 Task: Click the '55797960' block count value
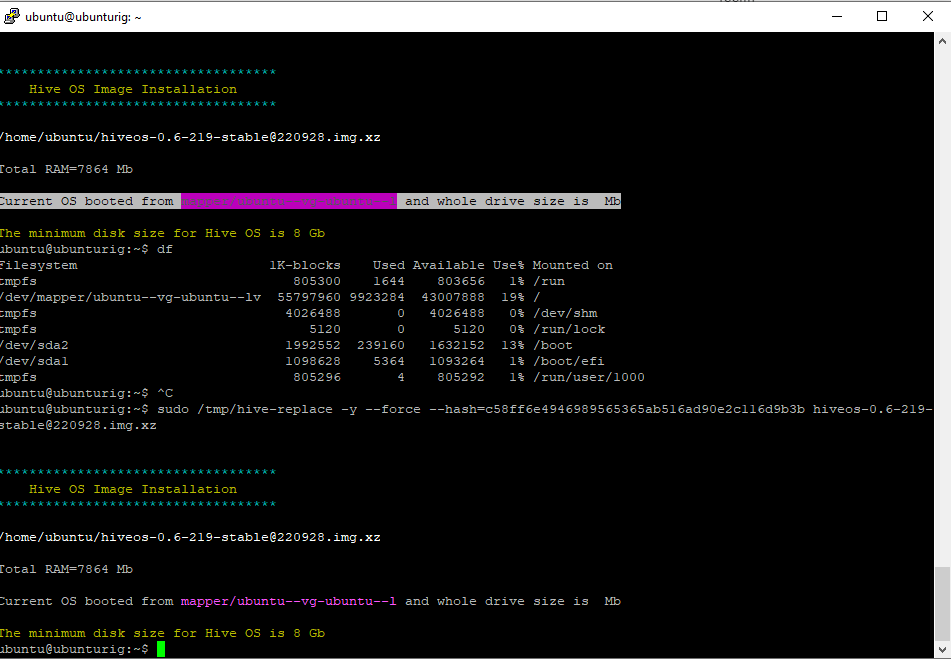point(309,298)
